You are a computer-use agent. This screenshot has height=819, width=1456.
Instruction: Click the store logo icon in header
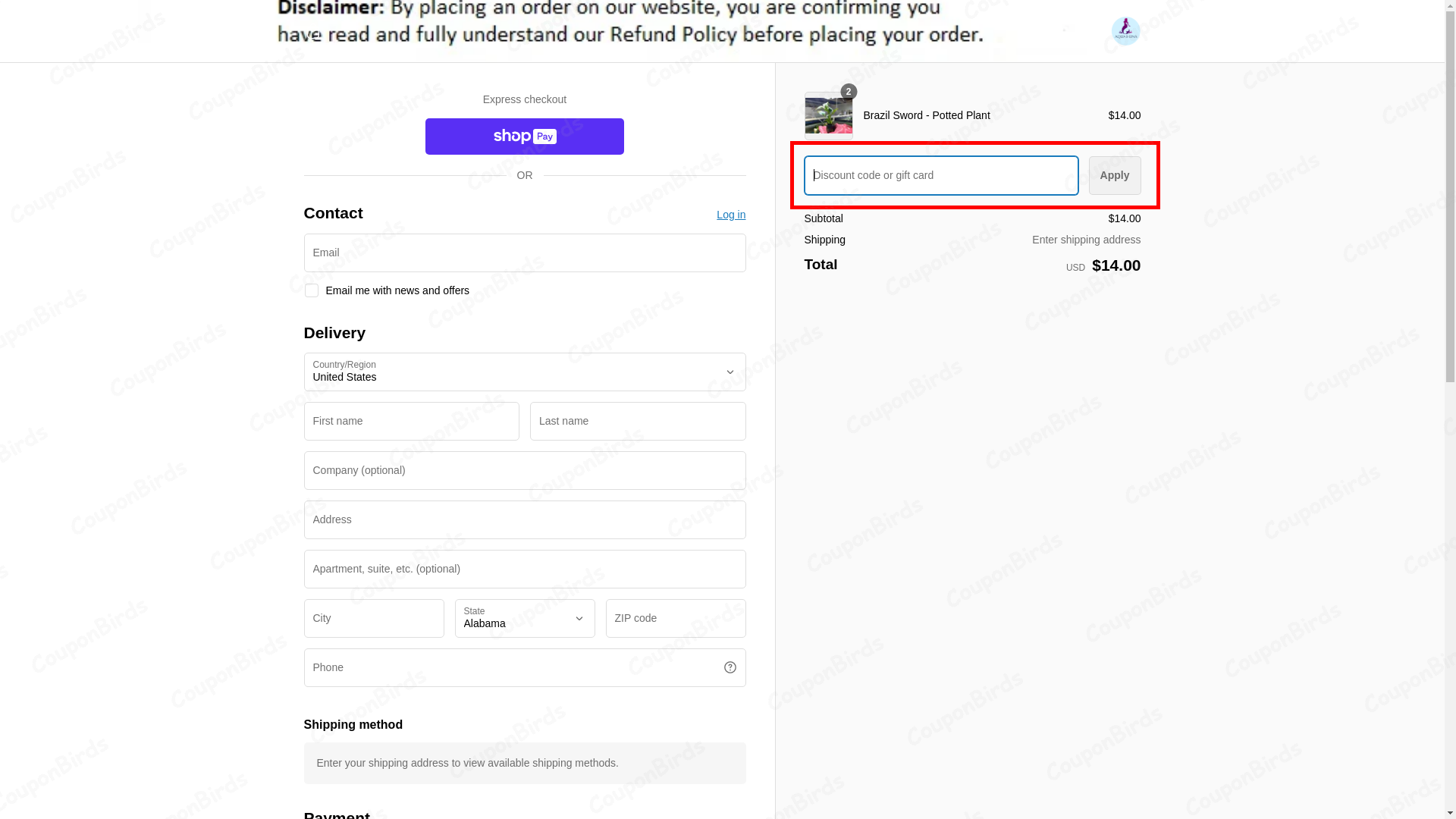(x=1125, y=31)
